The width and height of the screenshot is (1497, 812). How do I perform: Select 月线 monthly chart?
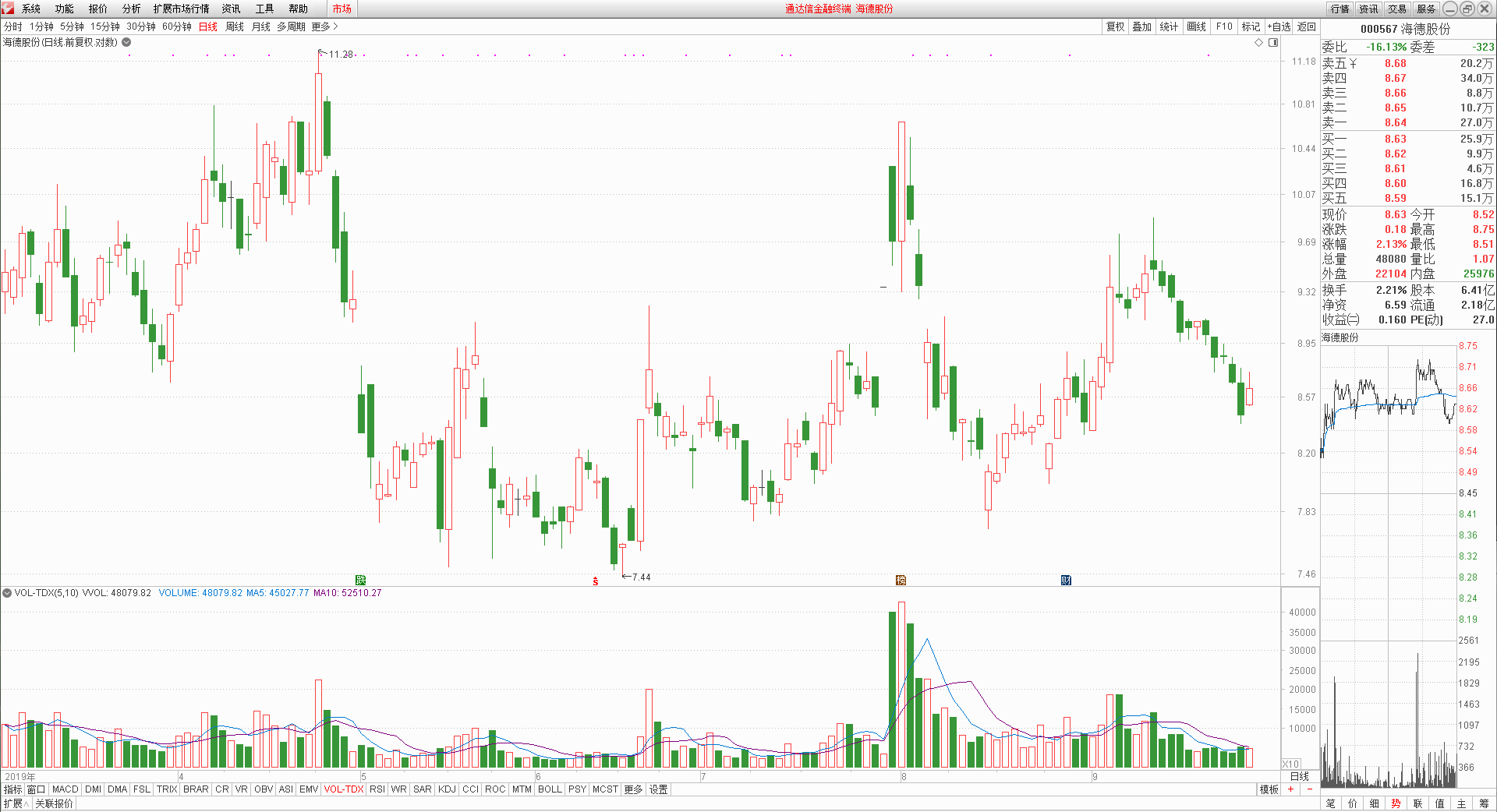(261, 26)
